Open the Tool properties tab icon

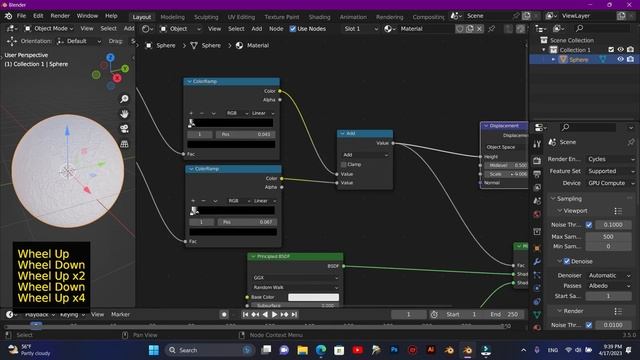[537, 144]
